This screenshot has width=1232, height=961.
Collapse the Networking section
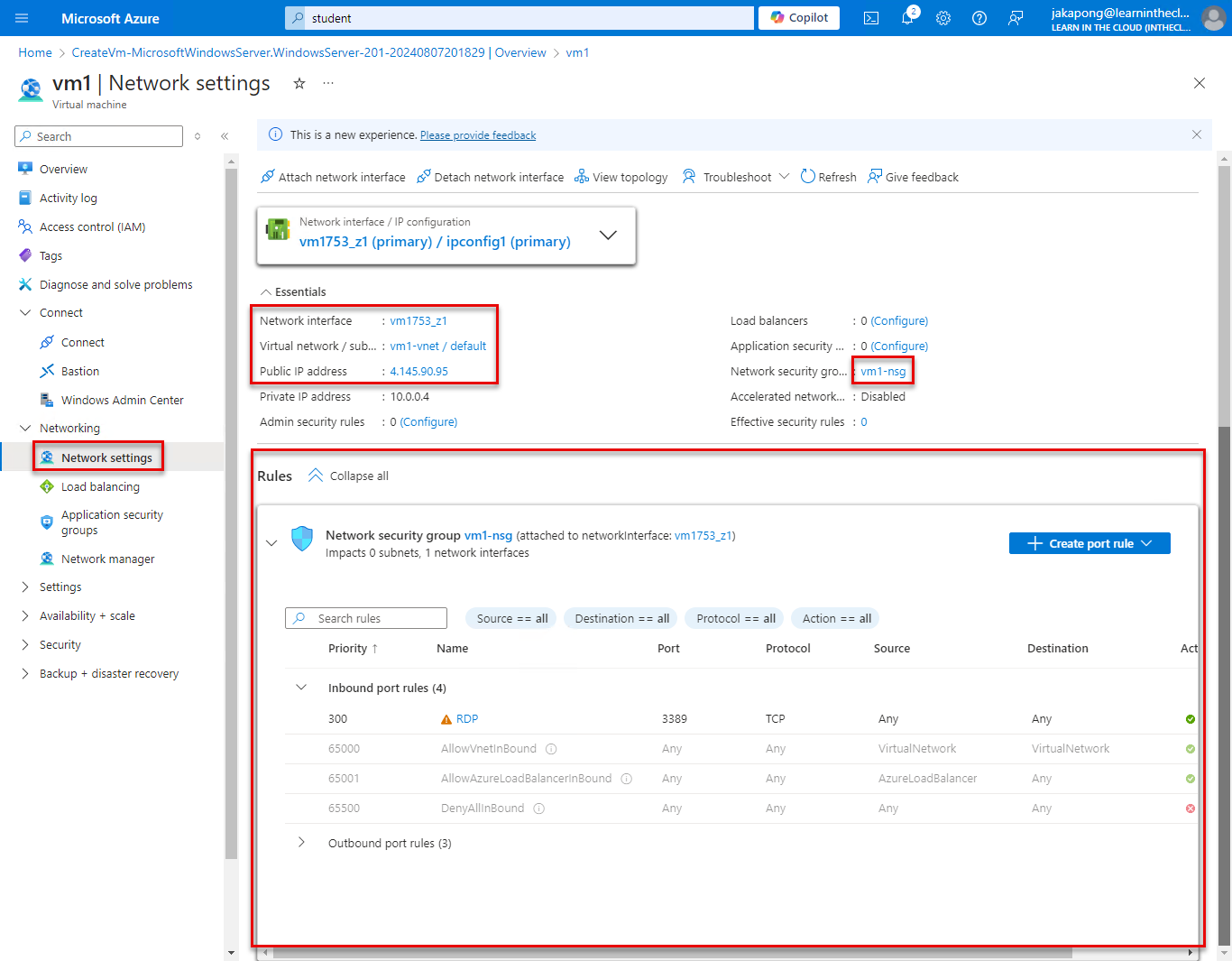(25, 429)
